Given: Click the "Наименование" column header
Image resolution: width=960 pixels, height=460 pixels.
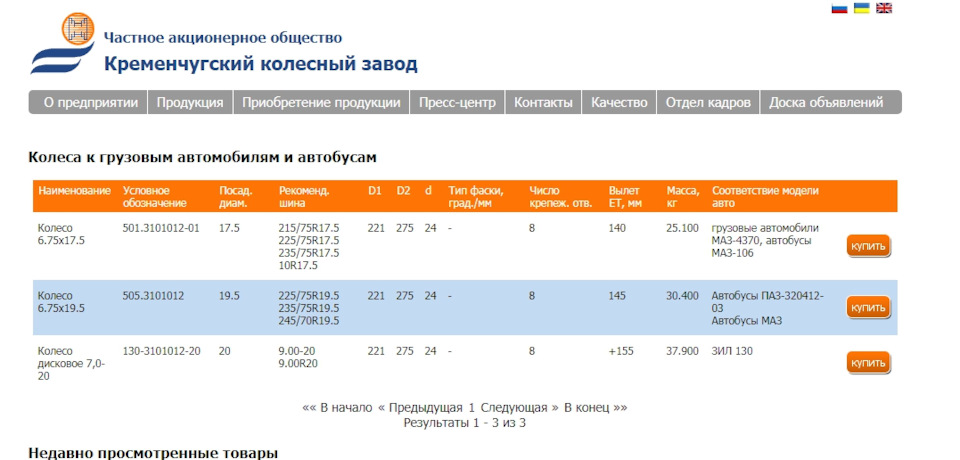Looking at the screenshot, I should [73, 190].
